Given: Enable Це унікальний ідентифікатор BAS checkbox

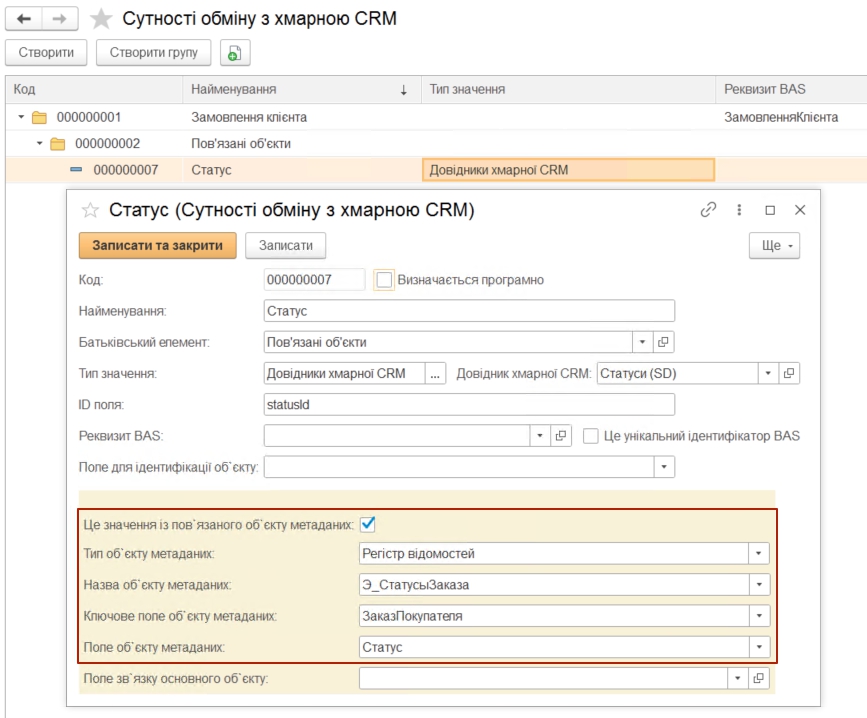Looking at the screenshot, I should (591, 436).
